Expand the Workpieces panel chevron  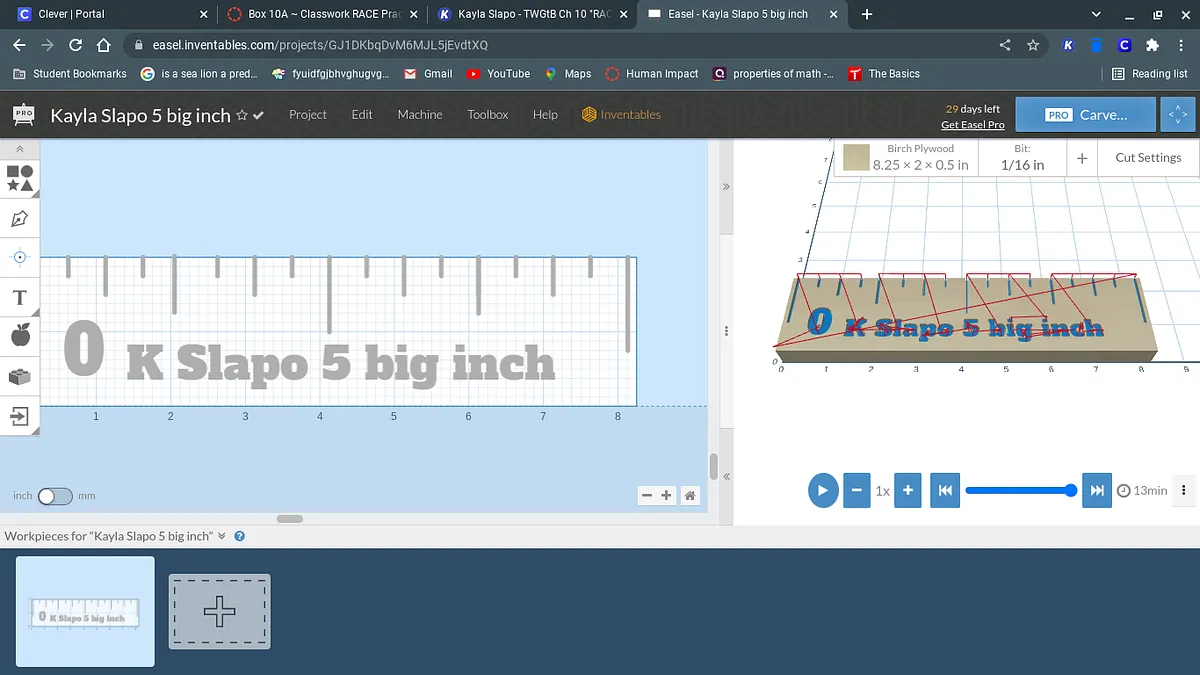click(x=222, y=536)
